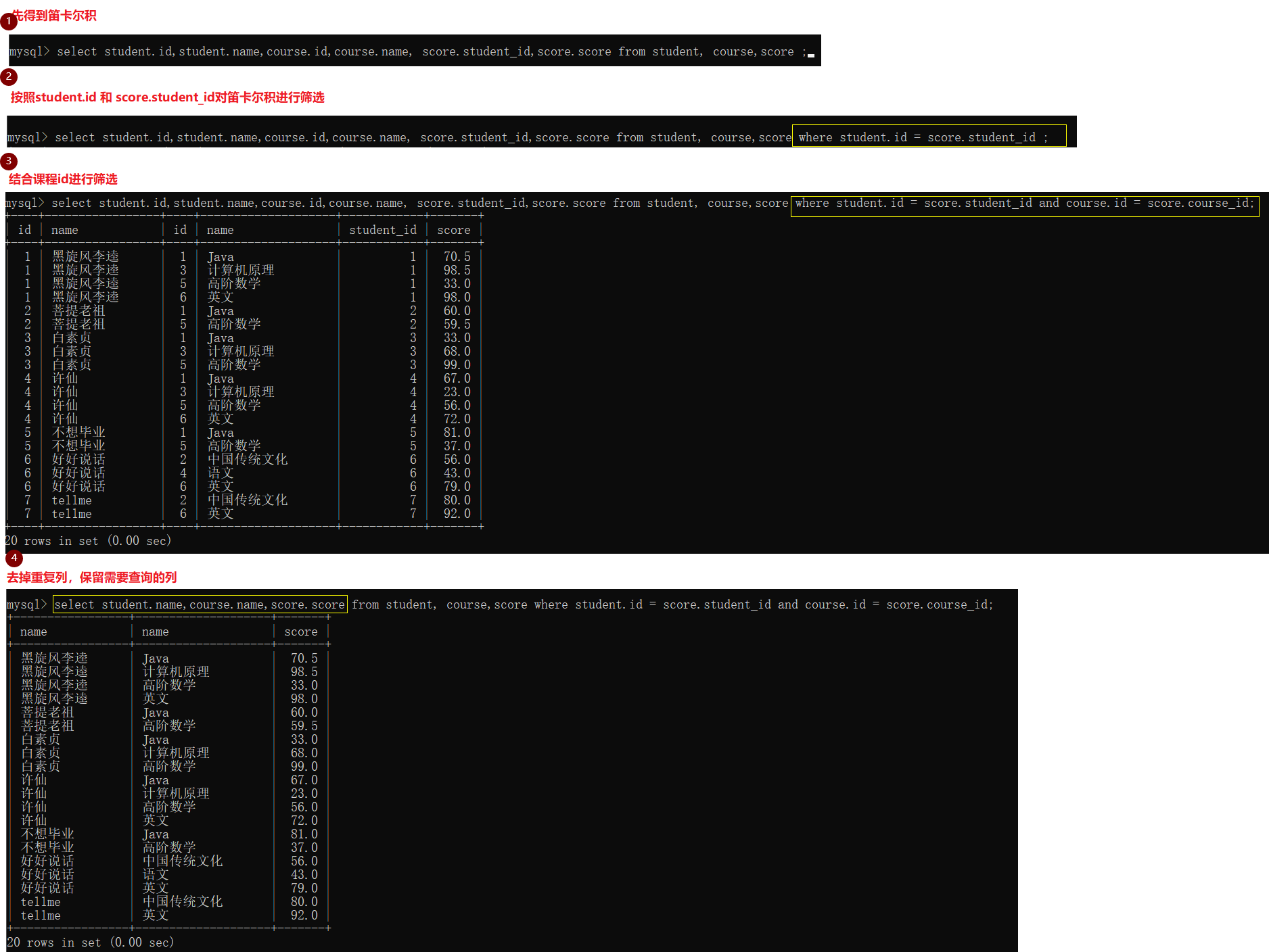This screenshot has width=1269, height=952.
Task: Click "菩提老祖" in the 59.5 row of three-column table
Action: coord(47,725)
